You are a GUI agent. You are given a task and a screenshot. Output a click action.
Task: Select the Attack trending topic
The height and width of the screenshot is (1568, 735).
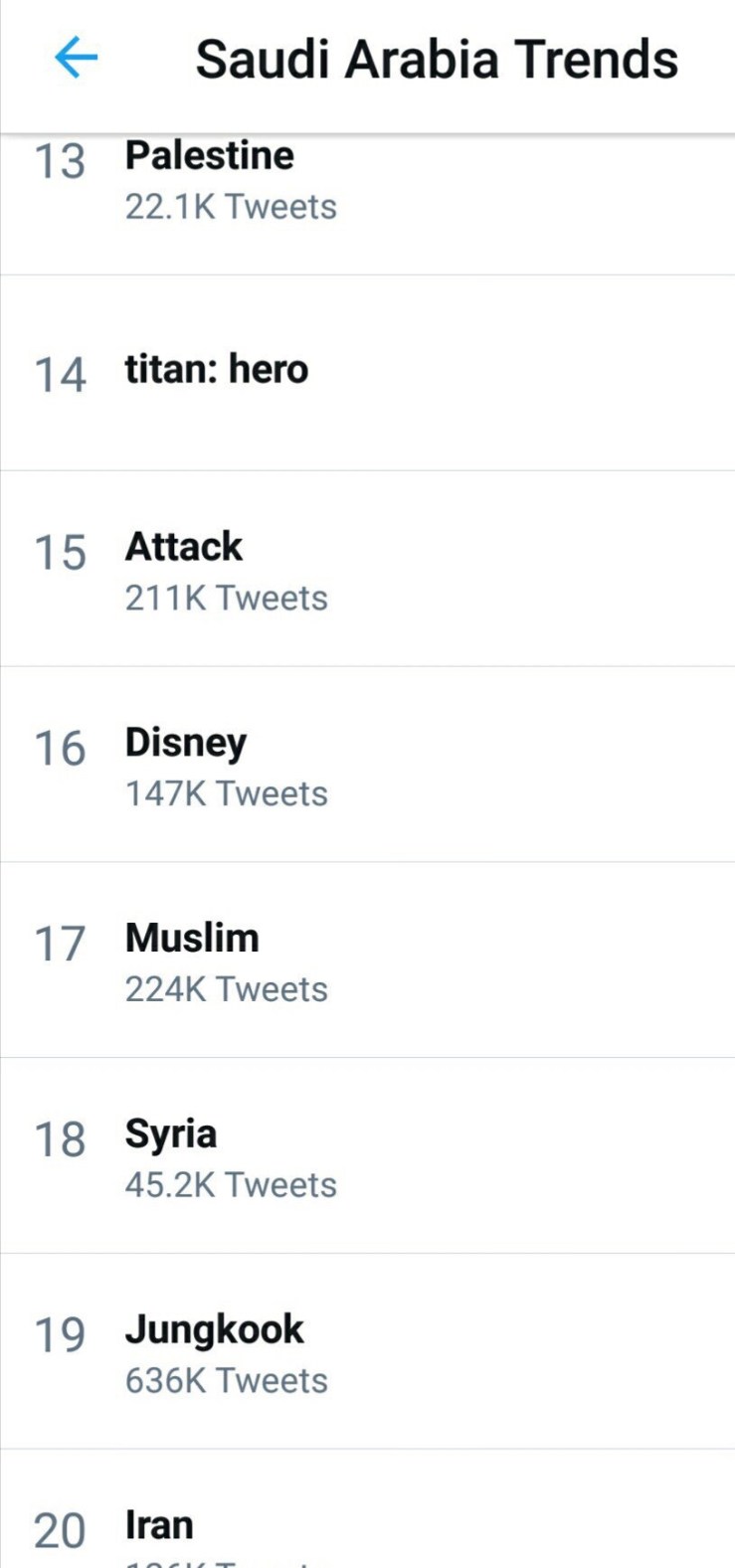pyautogui.click(x=184, y=547)
